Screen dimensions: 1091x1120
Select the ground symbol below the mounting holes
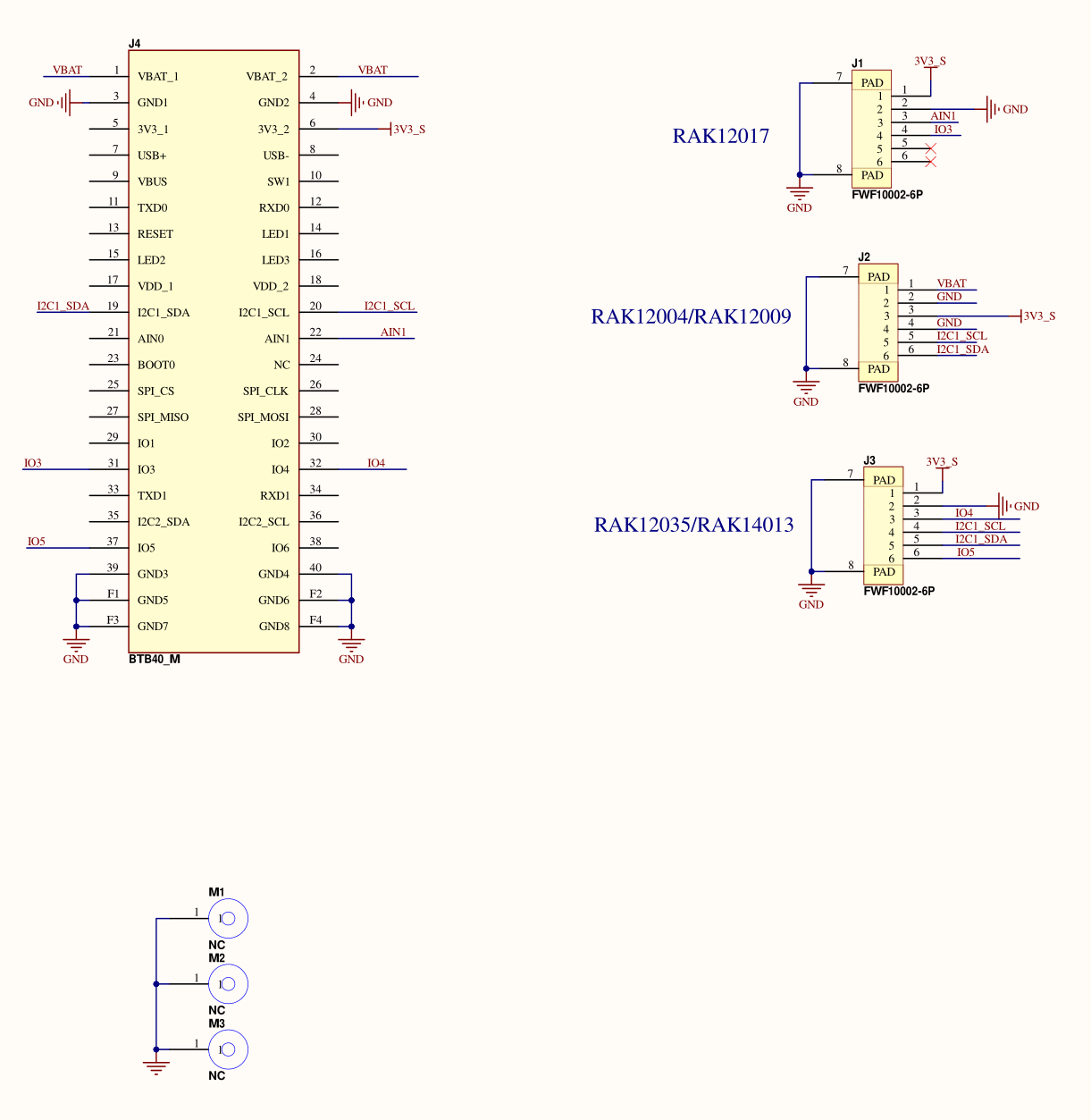coord(156,1065)
